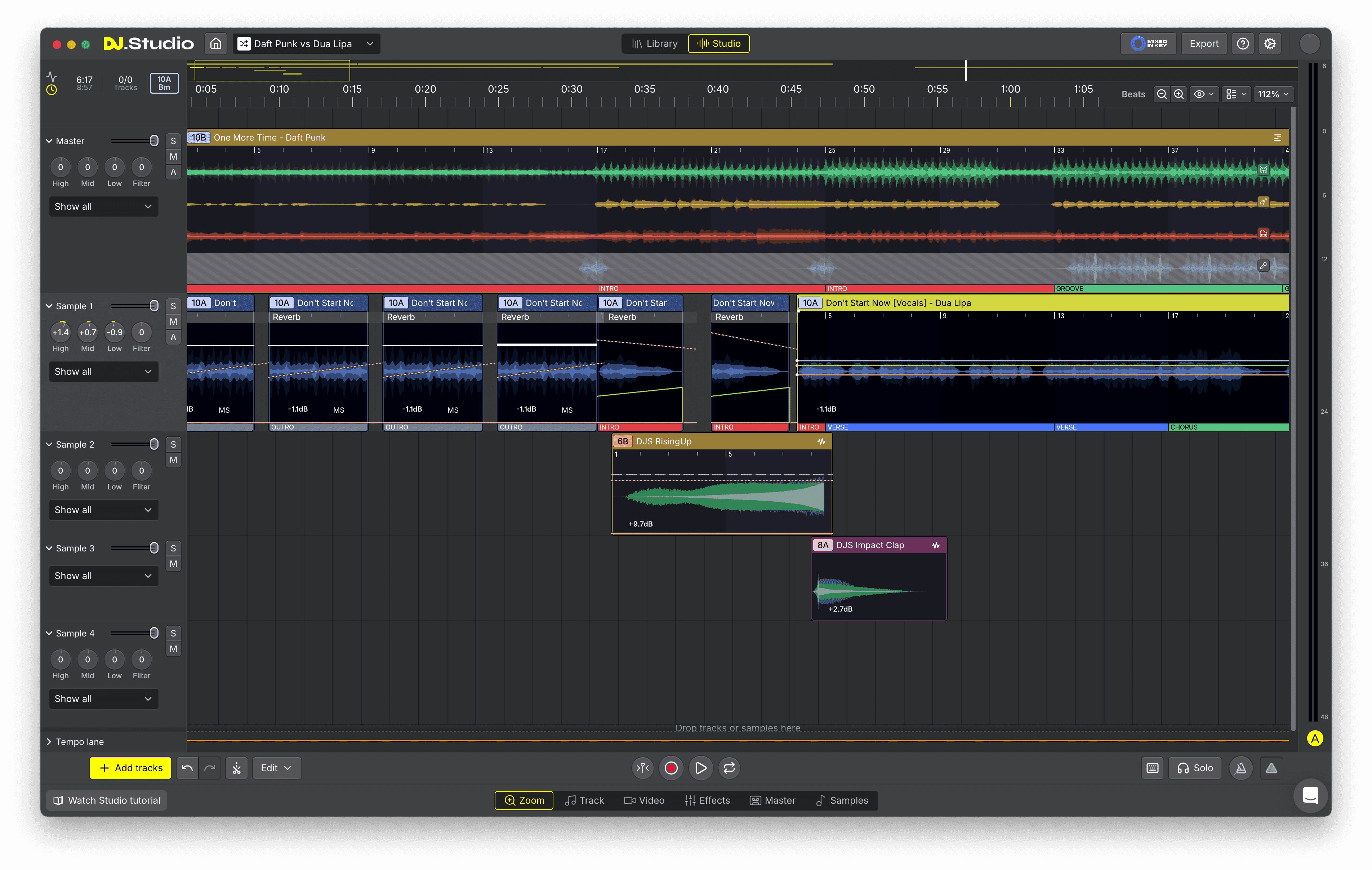Toggle the headphones Solo button
1372x870 pixels.
click(1195, 768)
